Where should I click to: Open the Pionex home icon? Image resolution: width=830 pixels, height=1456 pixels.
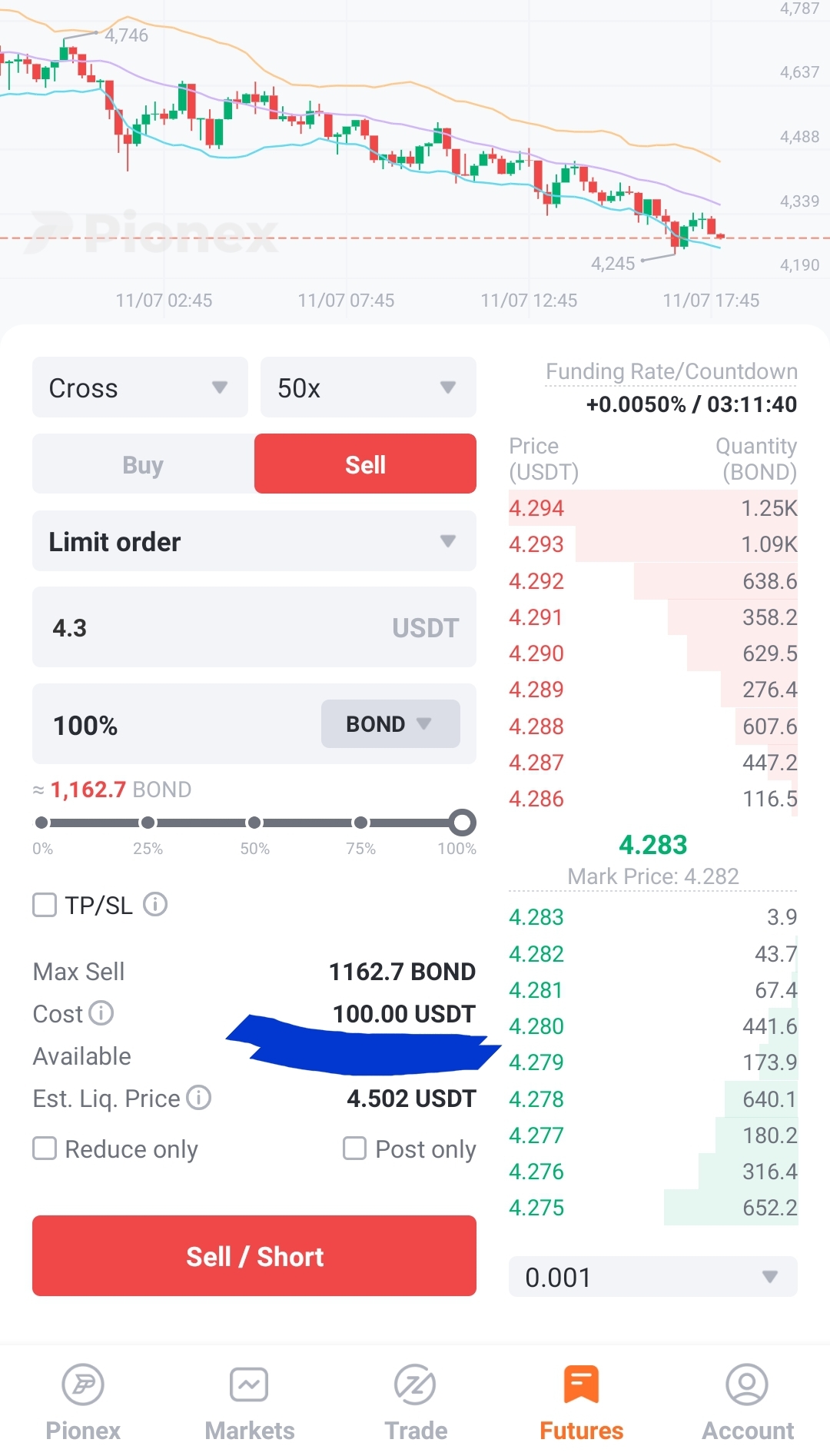[83, 1385]
